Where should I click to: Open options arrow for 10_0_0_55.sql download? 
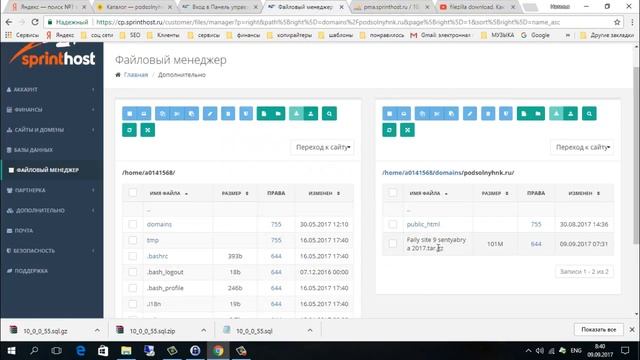click(x=310, y=330)
